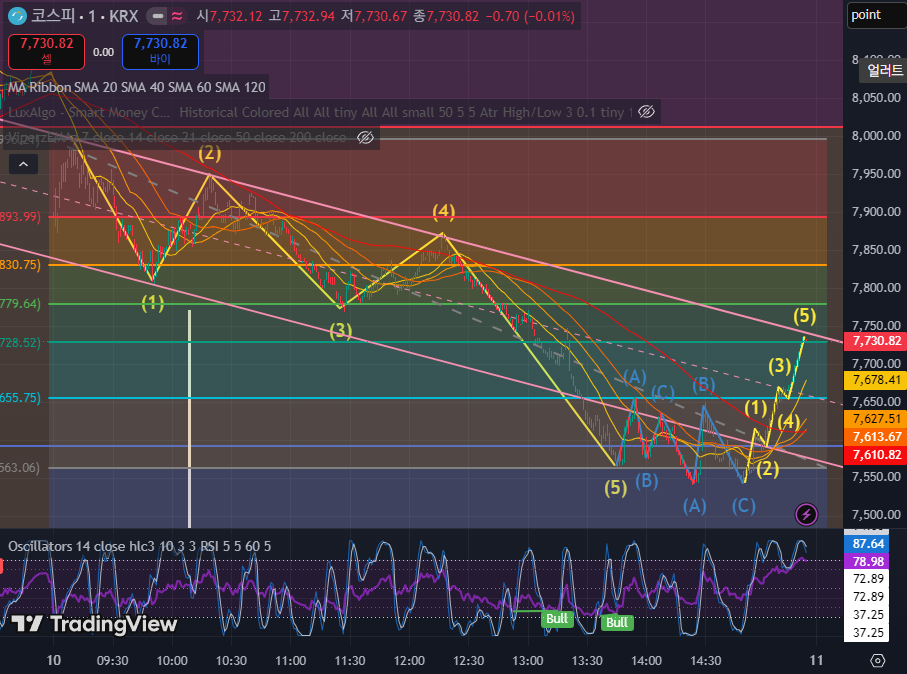Image resolution: width=907 pixels, height=674 pixels.
Task: Click the 코스피 symbol name
Action: point(53,16)
